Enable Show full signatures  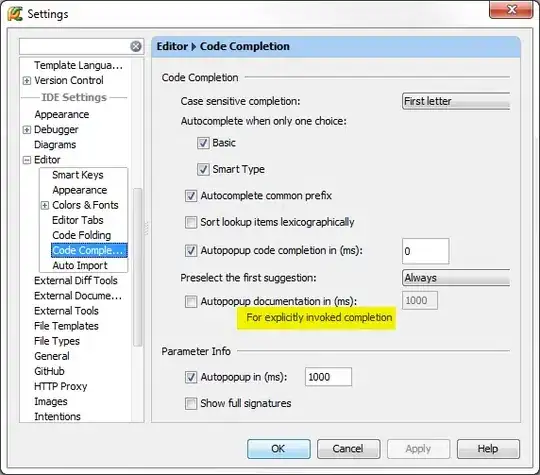(191, 403)
